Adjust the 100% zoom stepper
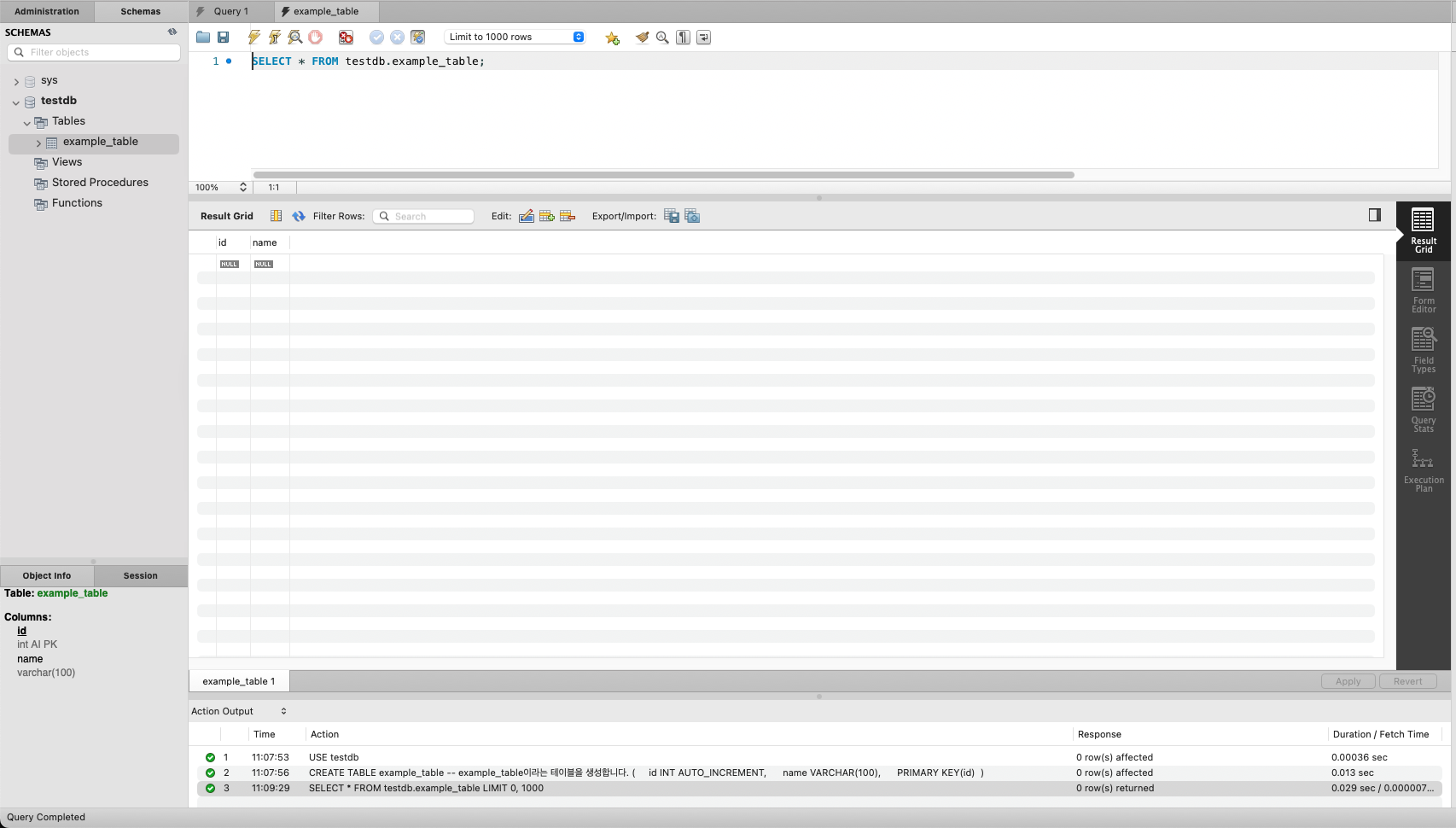Image resolution: width=1456 pixels, height=828 pixels. click(x=243, y=187)
